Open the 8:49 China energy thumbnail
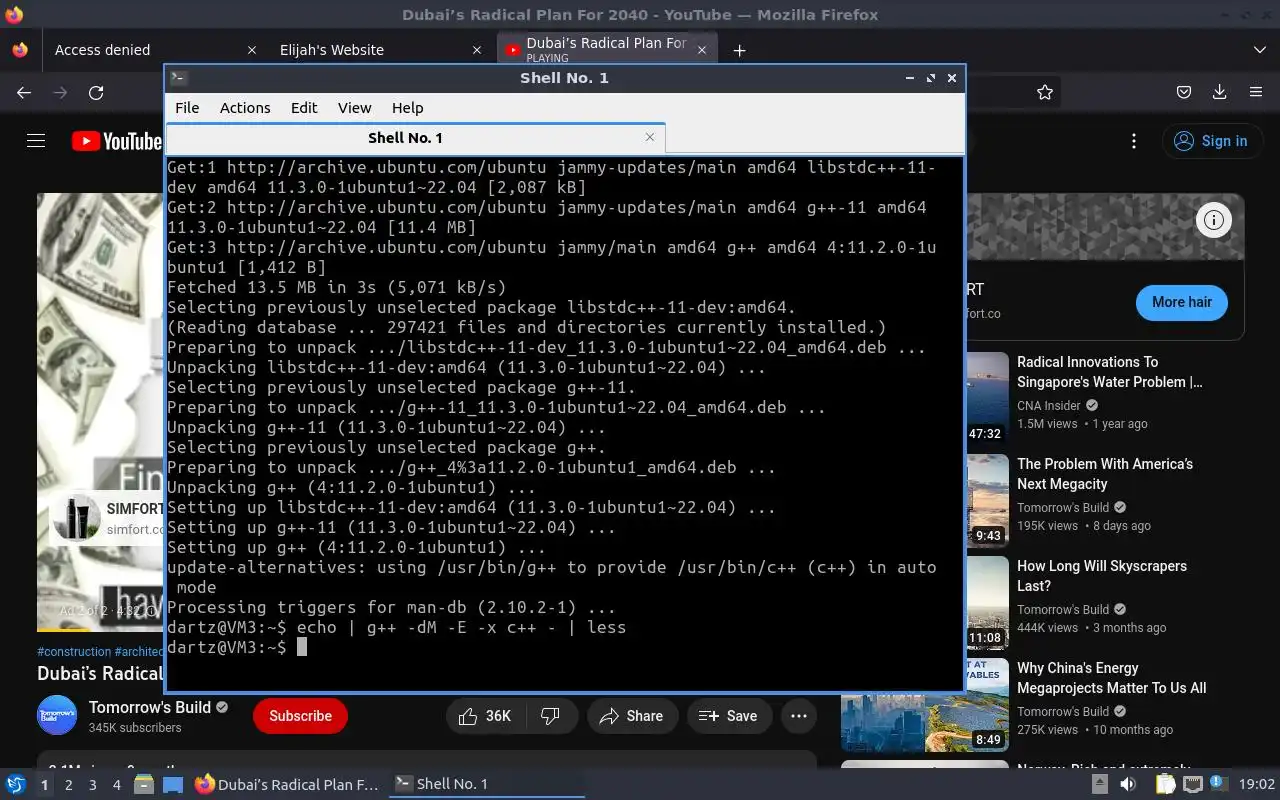The height and width of the screenshot is (800, 1280). 925,704
